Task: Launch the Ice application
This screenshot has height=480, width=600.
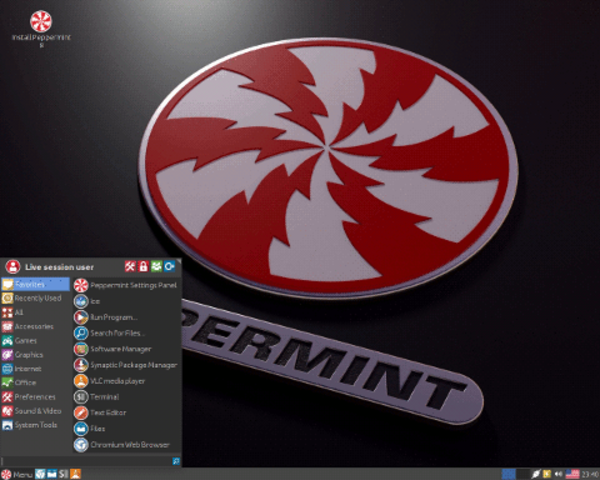Action: 126,301
